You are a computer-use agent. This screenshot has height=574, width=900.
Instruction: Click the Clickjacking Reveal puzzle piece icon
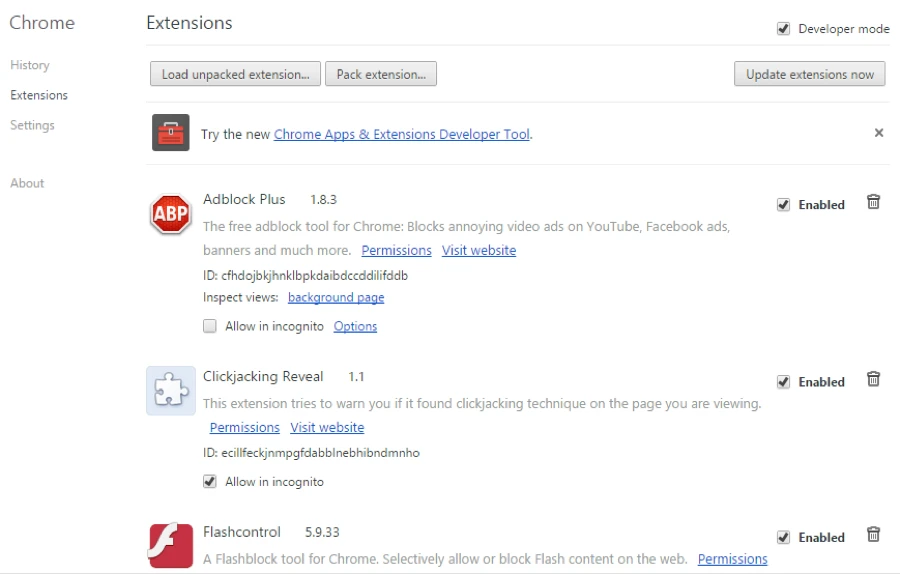tap(171, 390)
